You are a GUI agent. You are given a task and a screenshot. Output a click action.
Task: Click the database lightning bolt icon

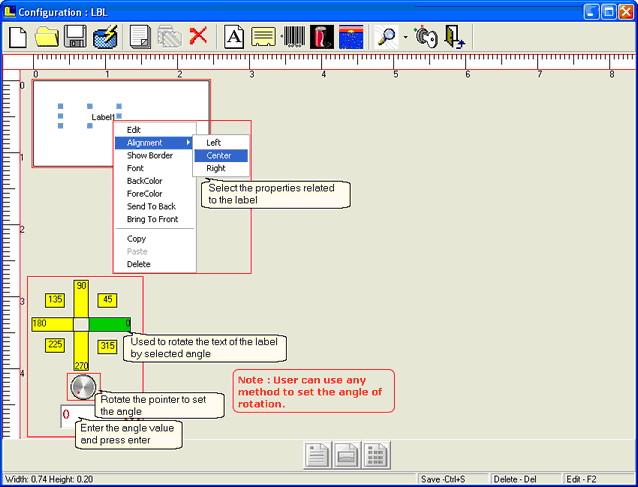click(105, 37)
